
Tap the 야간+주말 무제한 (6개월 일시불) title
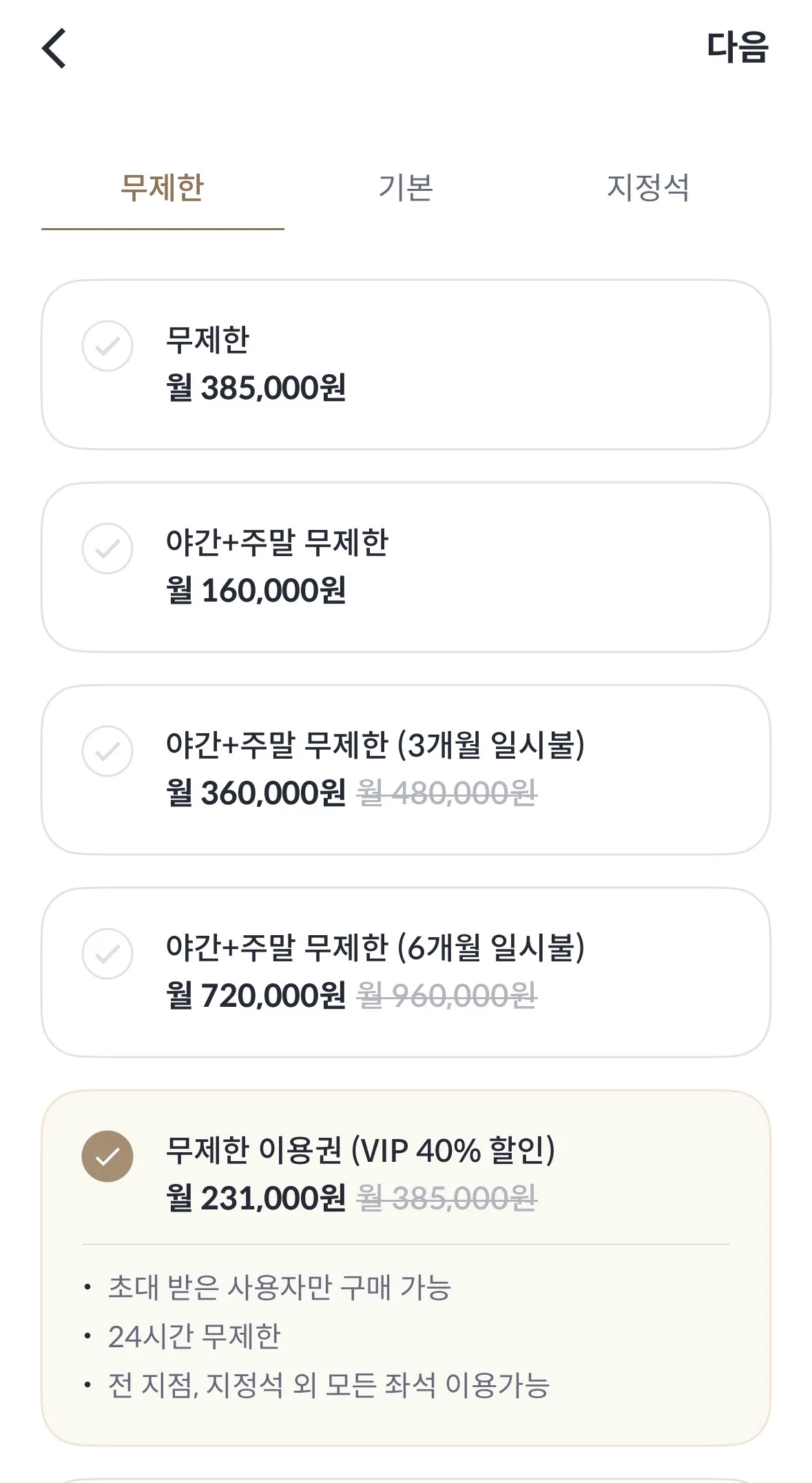click(x=375, y=948)
